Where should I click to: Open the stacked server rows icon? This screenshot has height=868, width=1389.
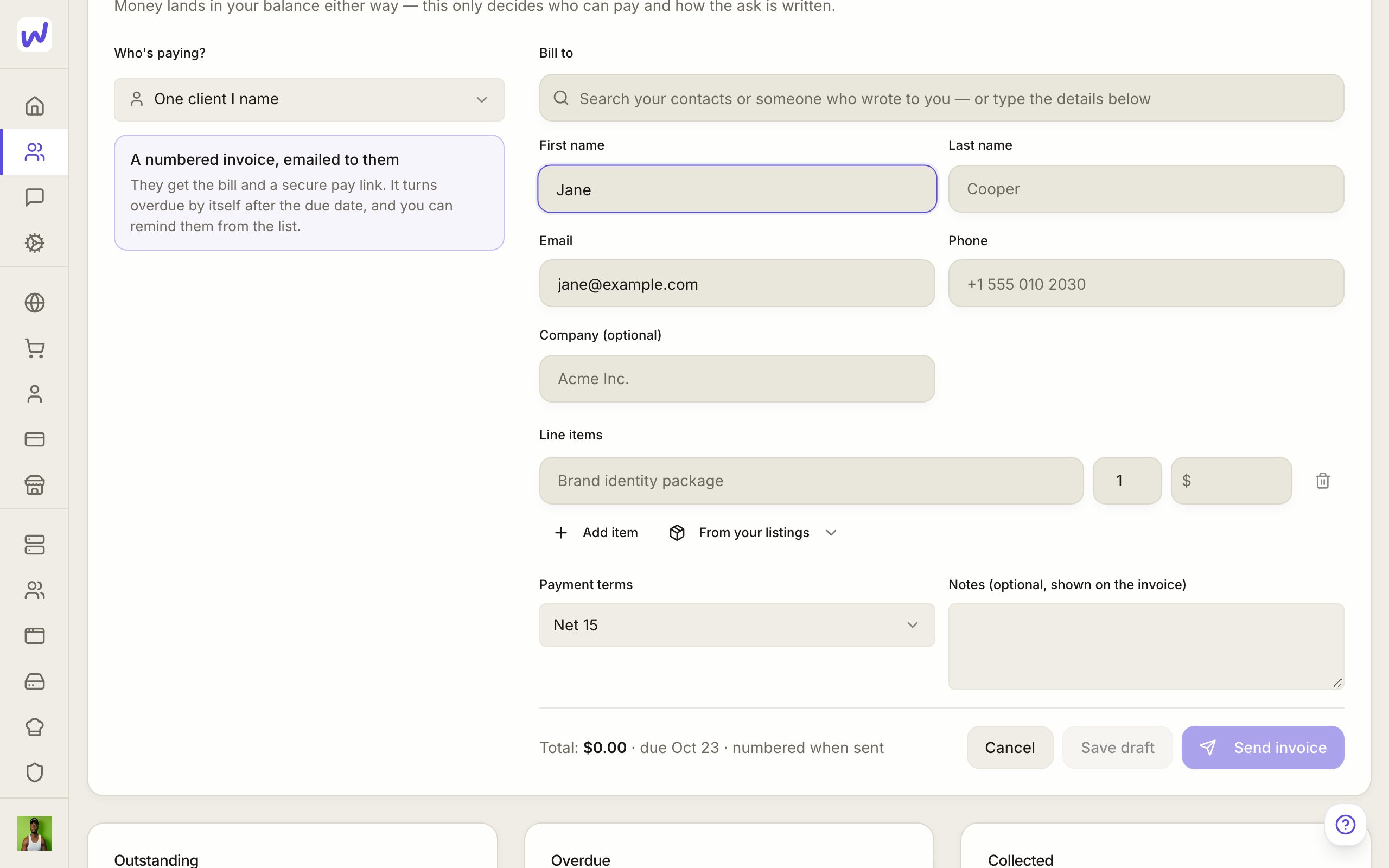click(x=34, y=545)
